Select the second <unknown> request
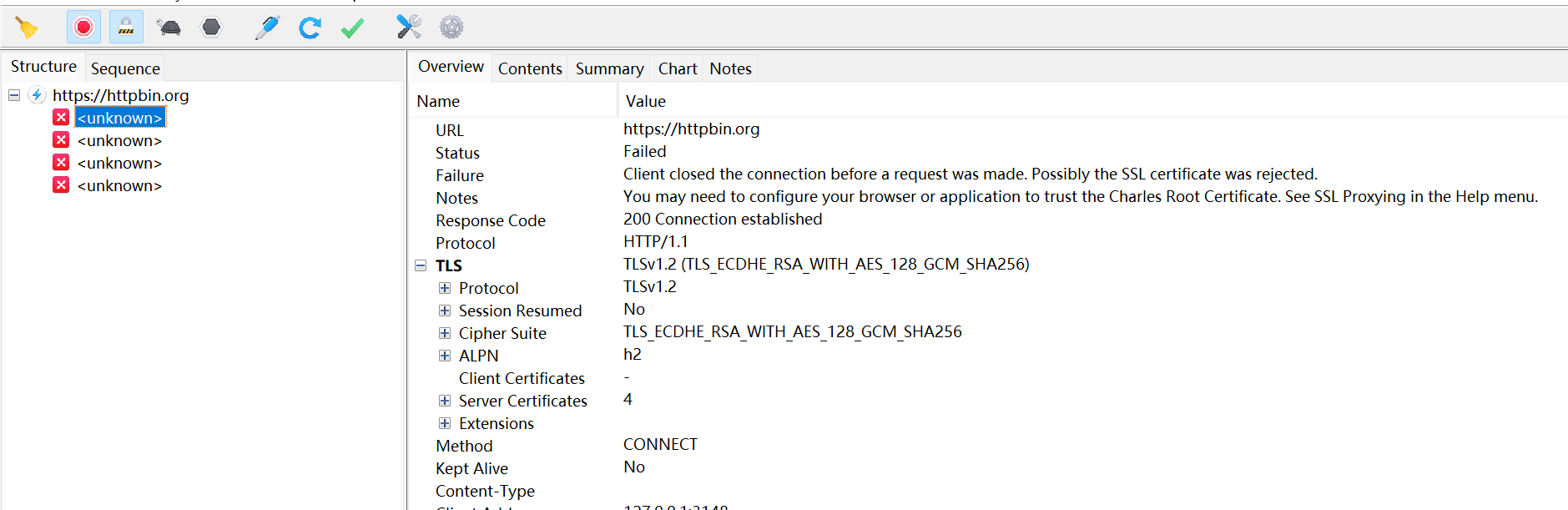This screenshot has height=510, width=1568. [119, 140]
